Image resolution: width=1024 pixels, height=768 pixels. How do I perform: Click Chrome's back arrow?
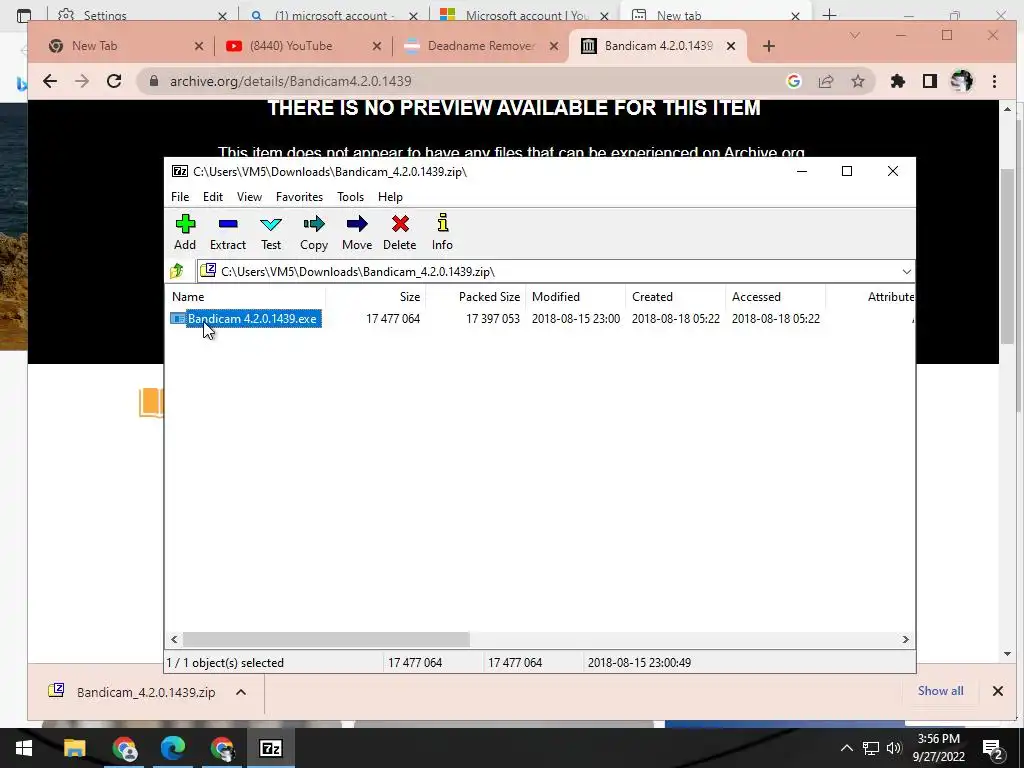(50, 81)
